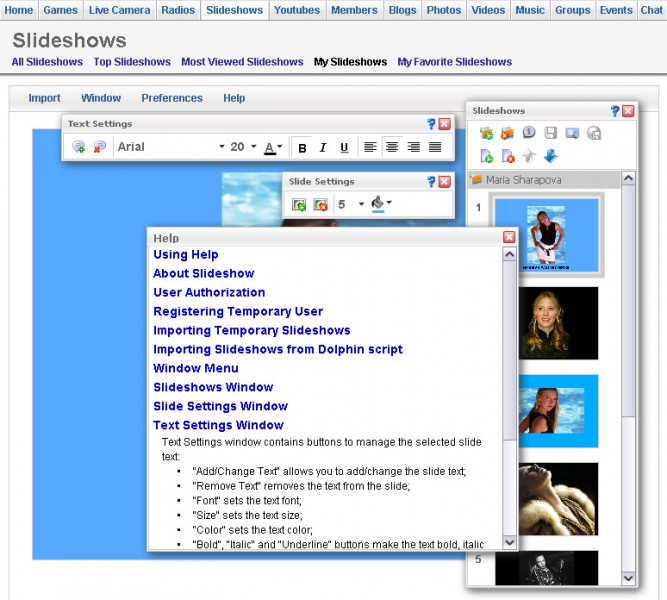Viewport: 667px width, 600px height.
Task: Align text right in Text Settings
Action: [x=413, y=147]
